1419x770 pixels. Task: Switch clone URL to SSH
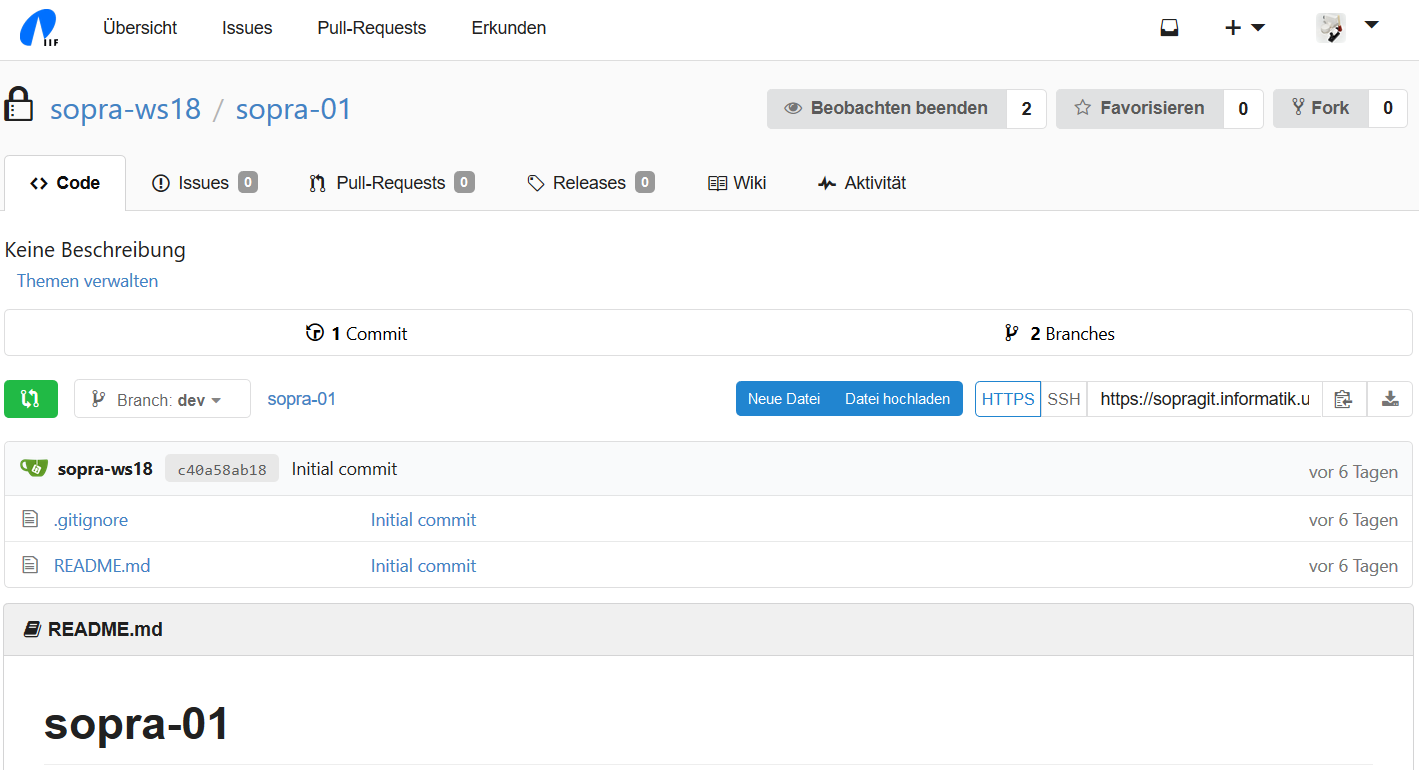coord(1064,399)
